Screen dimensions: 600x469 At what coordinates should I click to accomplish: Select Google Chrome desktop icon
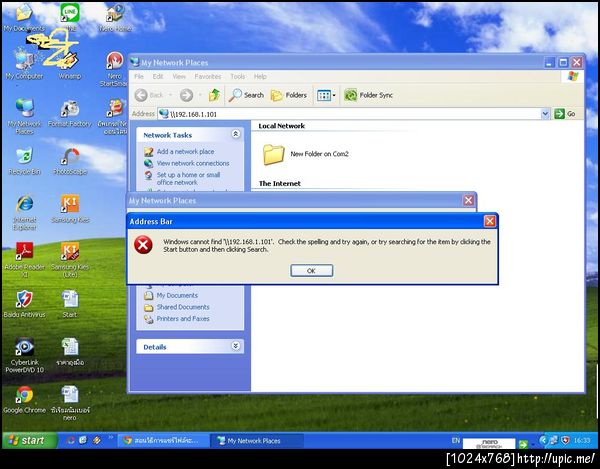tap(24, 399)
